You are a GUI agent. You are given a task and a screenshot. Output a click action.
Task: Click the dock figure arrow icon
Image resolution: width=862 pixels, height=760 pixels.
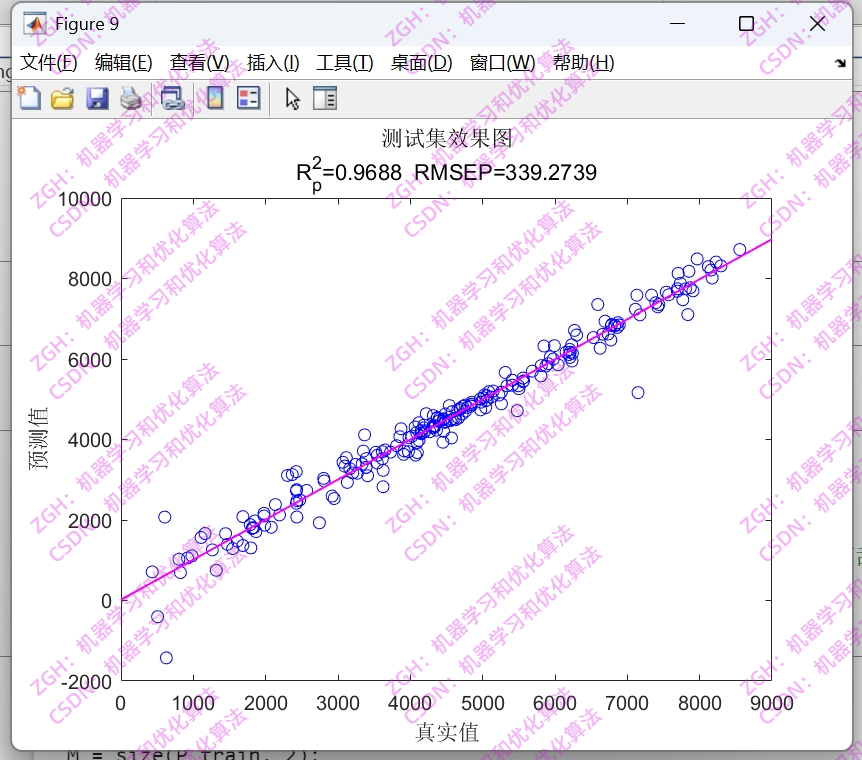pos(840,63)
